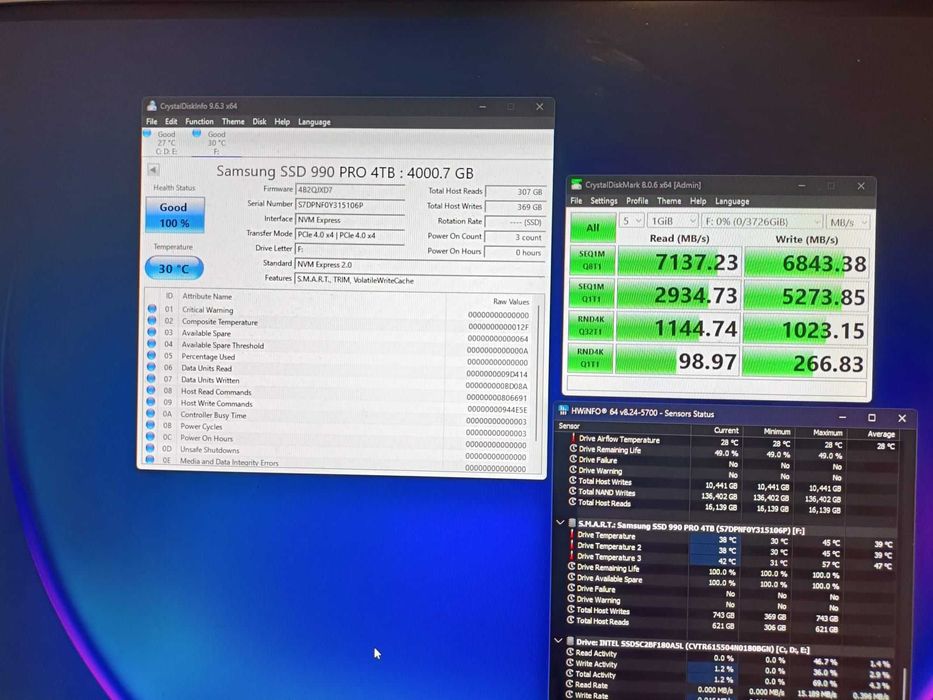This screenshot has height=700, width=933.
Task: Click the HWiNFO title bar icon
Action: pos(563,410)
